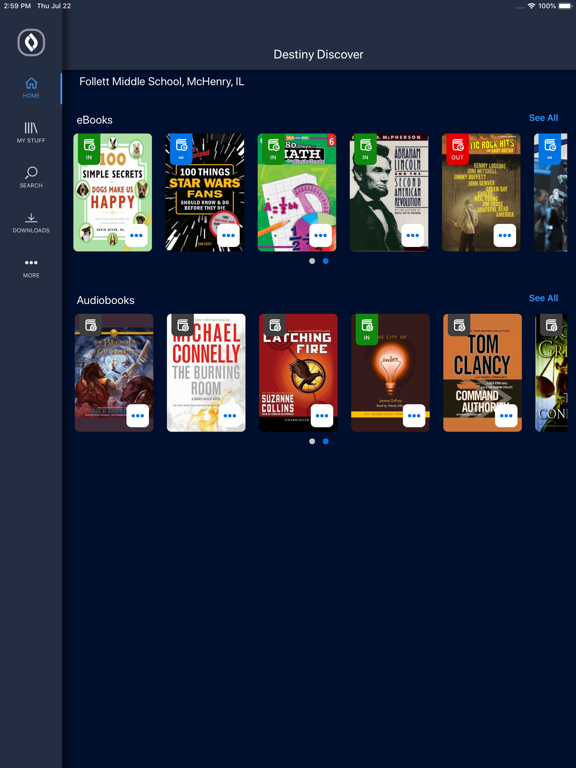Tap gray badge on The Burning Room audiobook
The image size is (576, 768).
[182, 325]
